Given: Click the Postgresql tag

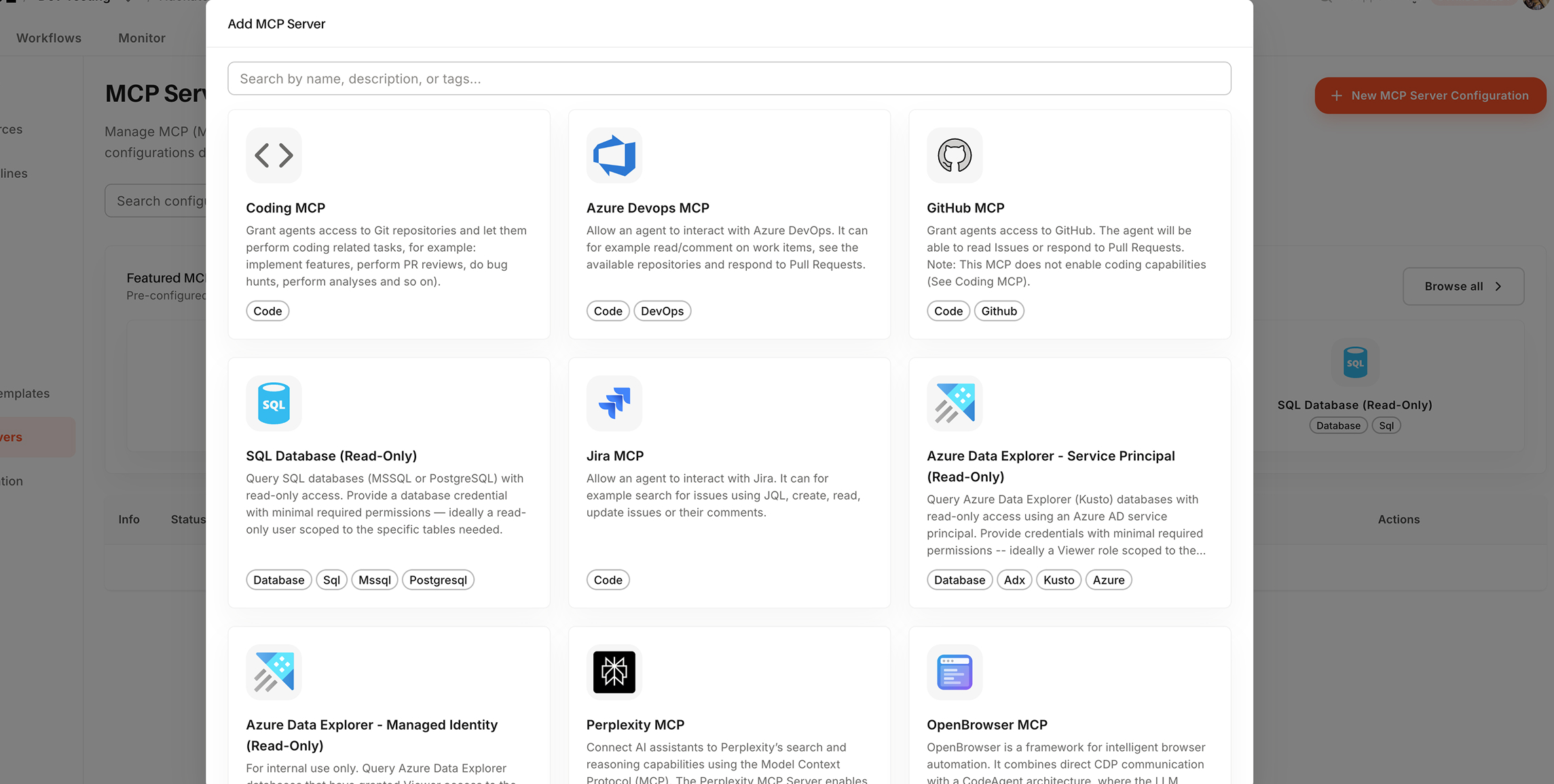Looking at the screenshot, I should 438,580.
